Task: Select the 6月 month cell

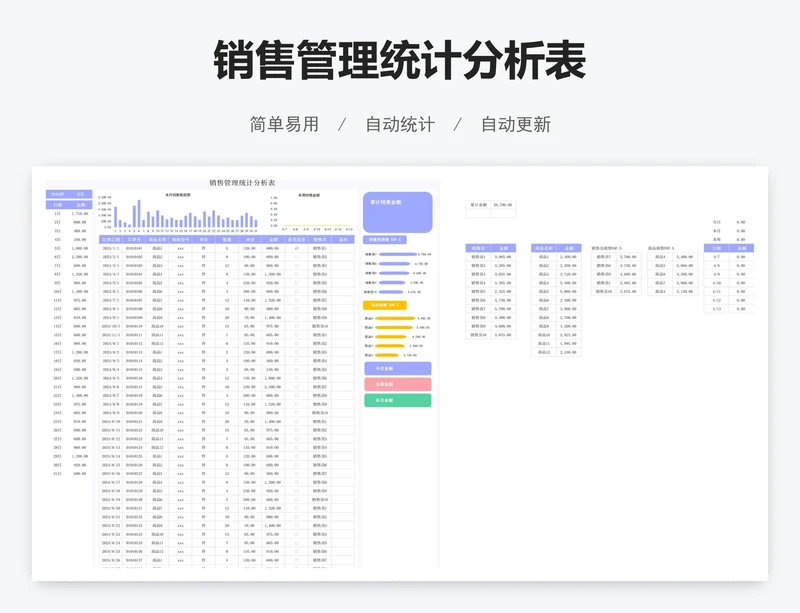Action: click(x=81, y=194)
